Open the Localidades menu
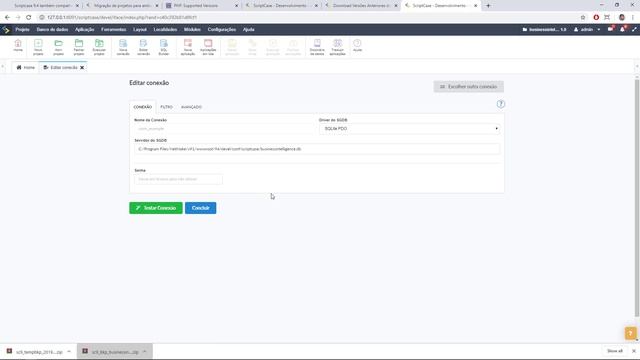640x360 pixels. coord(165,29)
